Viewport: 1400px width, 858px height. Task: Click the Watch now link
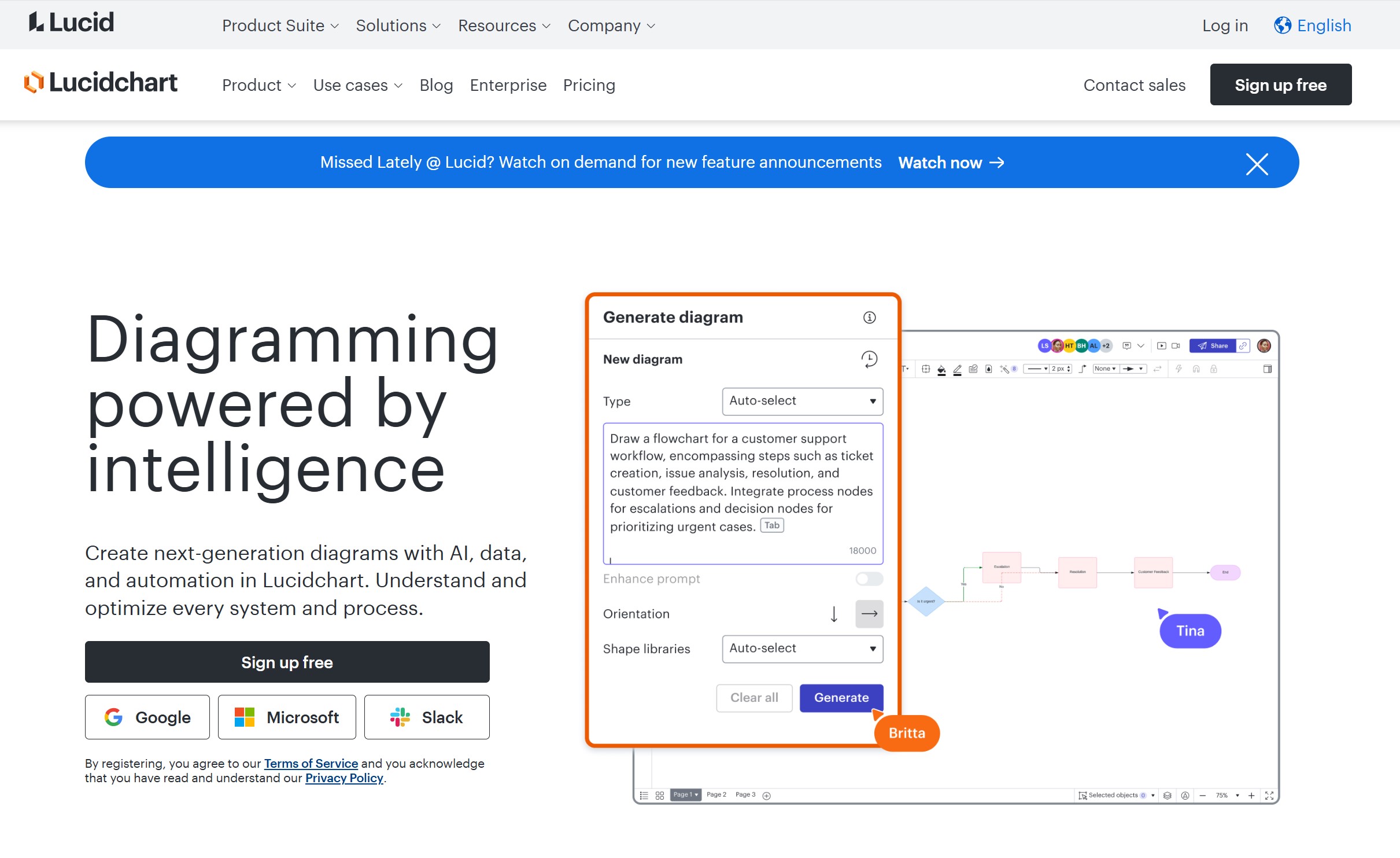click(951, 163)
